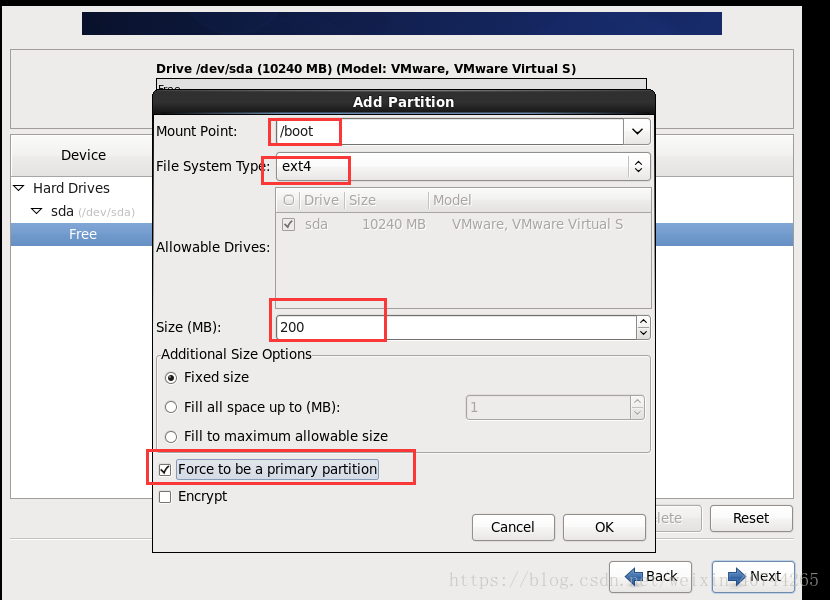
Task: Collapse the Hard Drives tree node
Action: (x=19, y=188)
